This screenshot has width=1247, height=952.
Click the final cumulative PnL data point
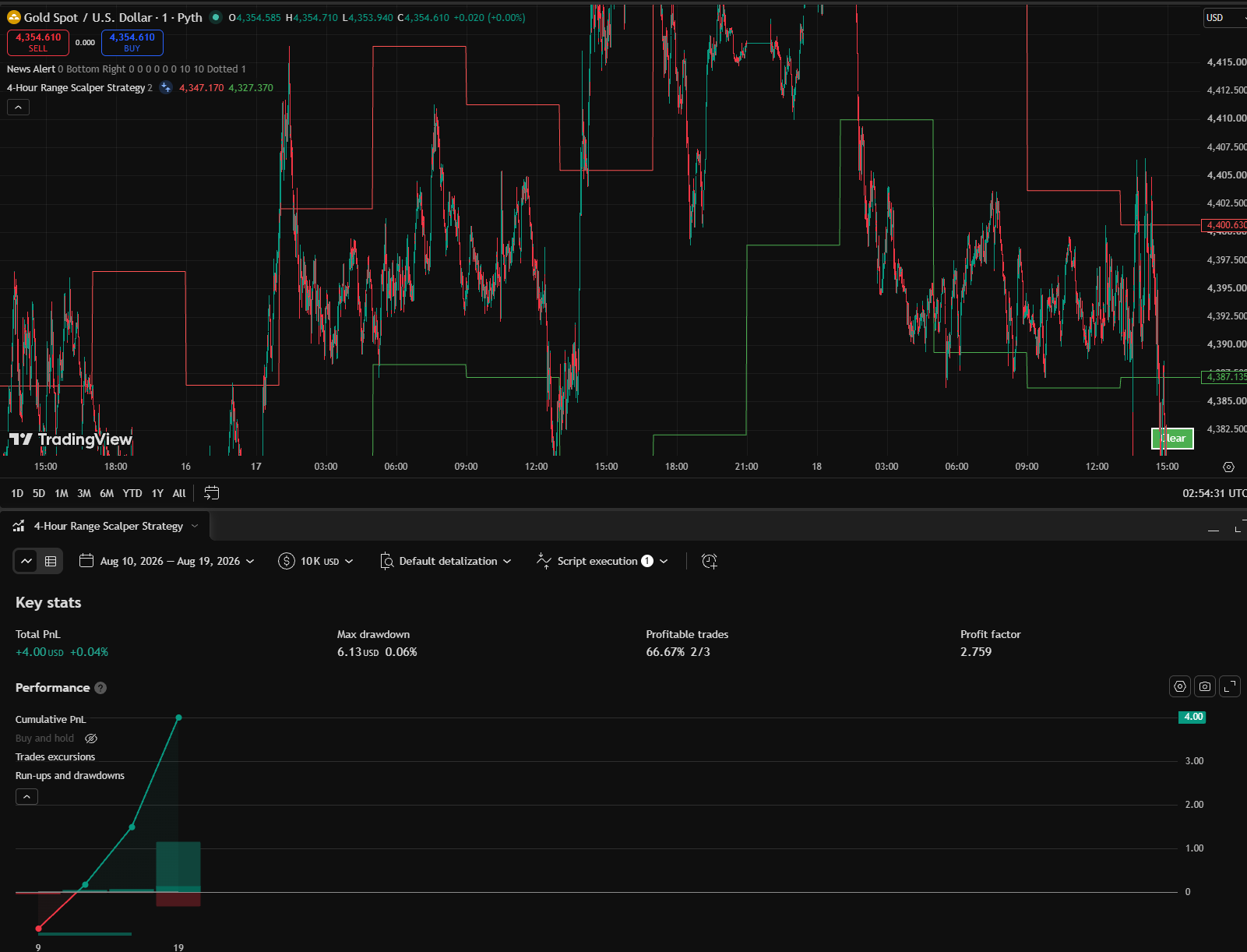tap(179, 718)
